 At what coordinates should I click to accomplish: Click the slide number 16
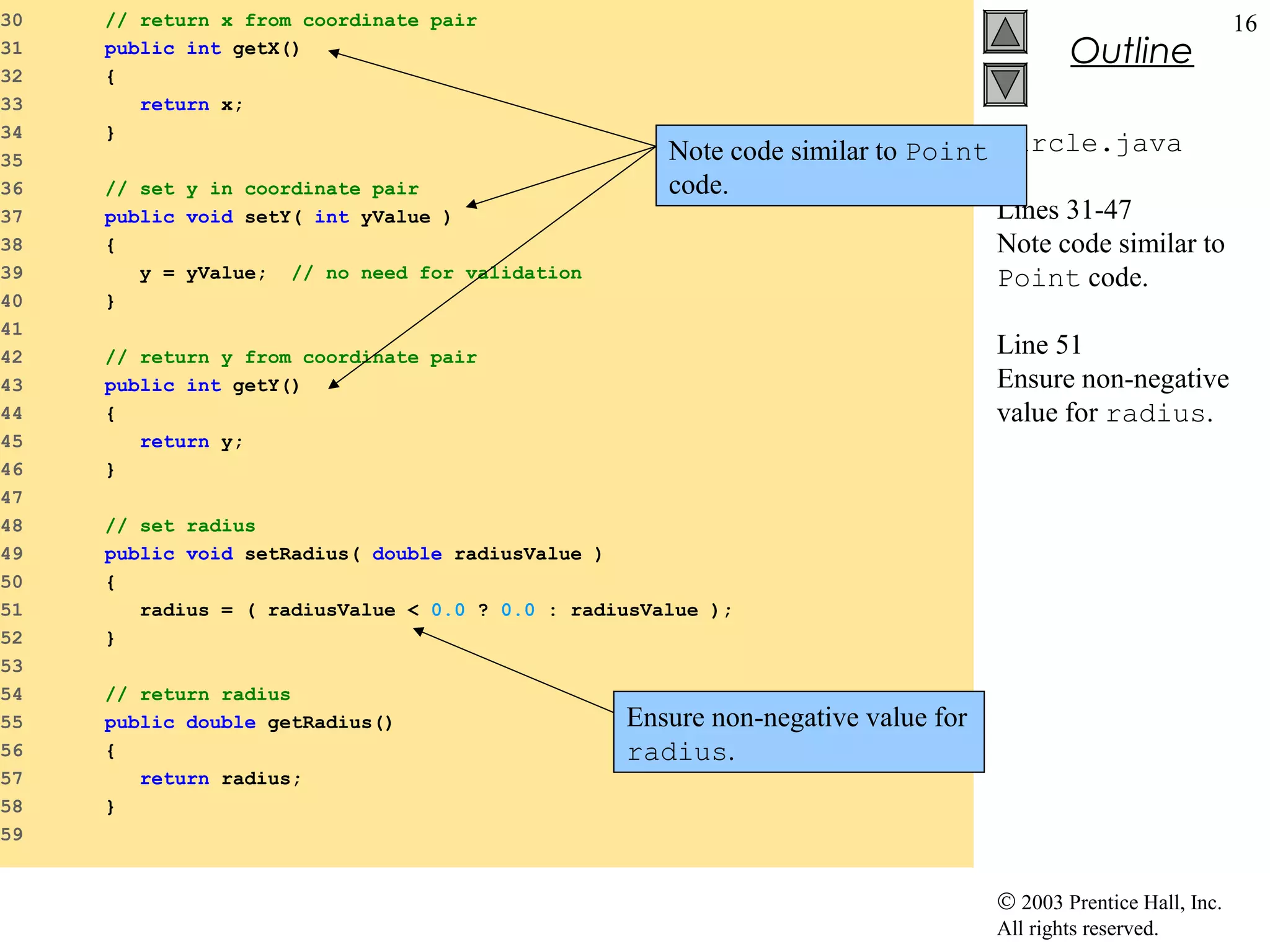point(1245,24)
